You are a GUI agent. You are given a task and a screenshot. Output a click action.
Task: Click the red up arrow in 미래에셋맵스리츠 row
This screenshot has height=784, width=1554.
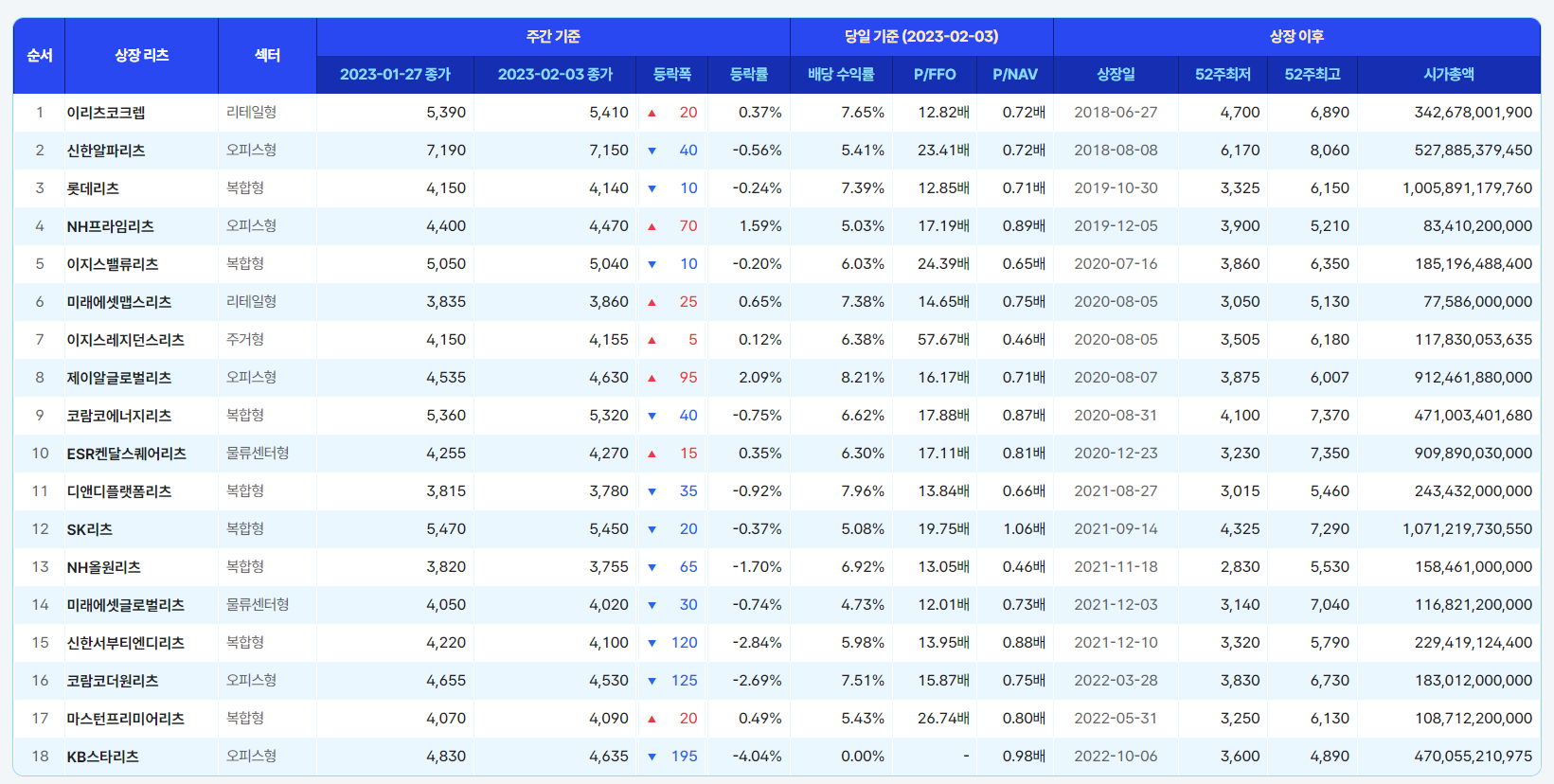(652, 302)
